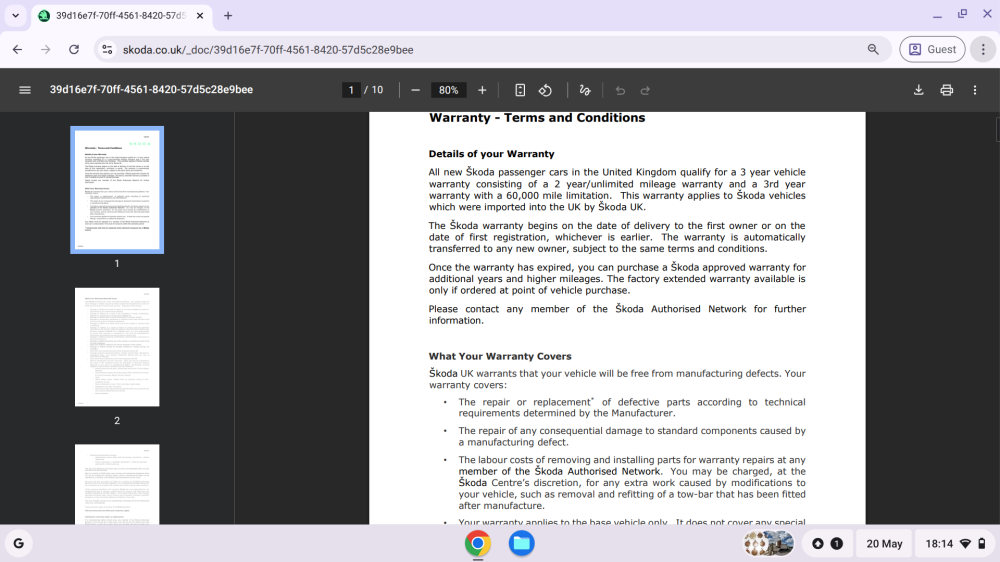Click the 80% zoom level field
This screenshot has width=1000, height=562.
[448, 91]
